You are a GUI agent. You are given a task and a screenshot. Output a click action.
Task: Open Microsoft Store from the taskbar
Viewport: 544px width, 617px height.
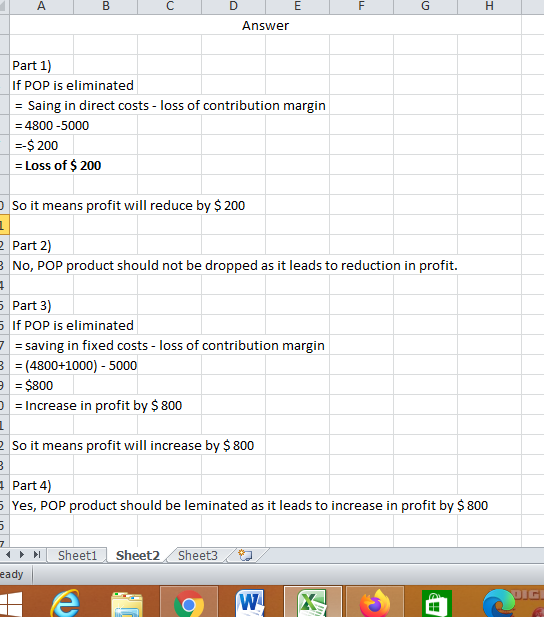pyautogui.click(x=436, y=603)
